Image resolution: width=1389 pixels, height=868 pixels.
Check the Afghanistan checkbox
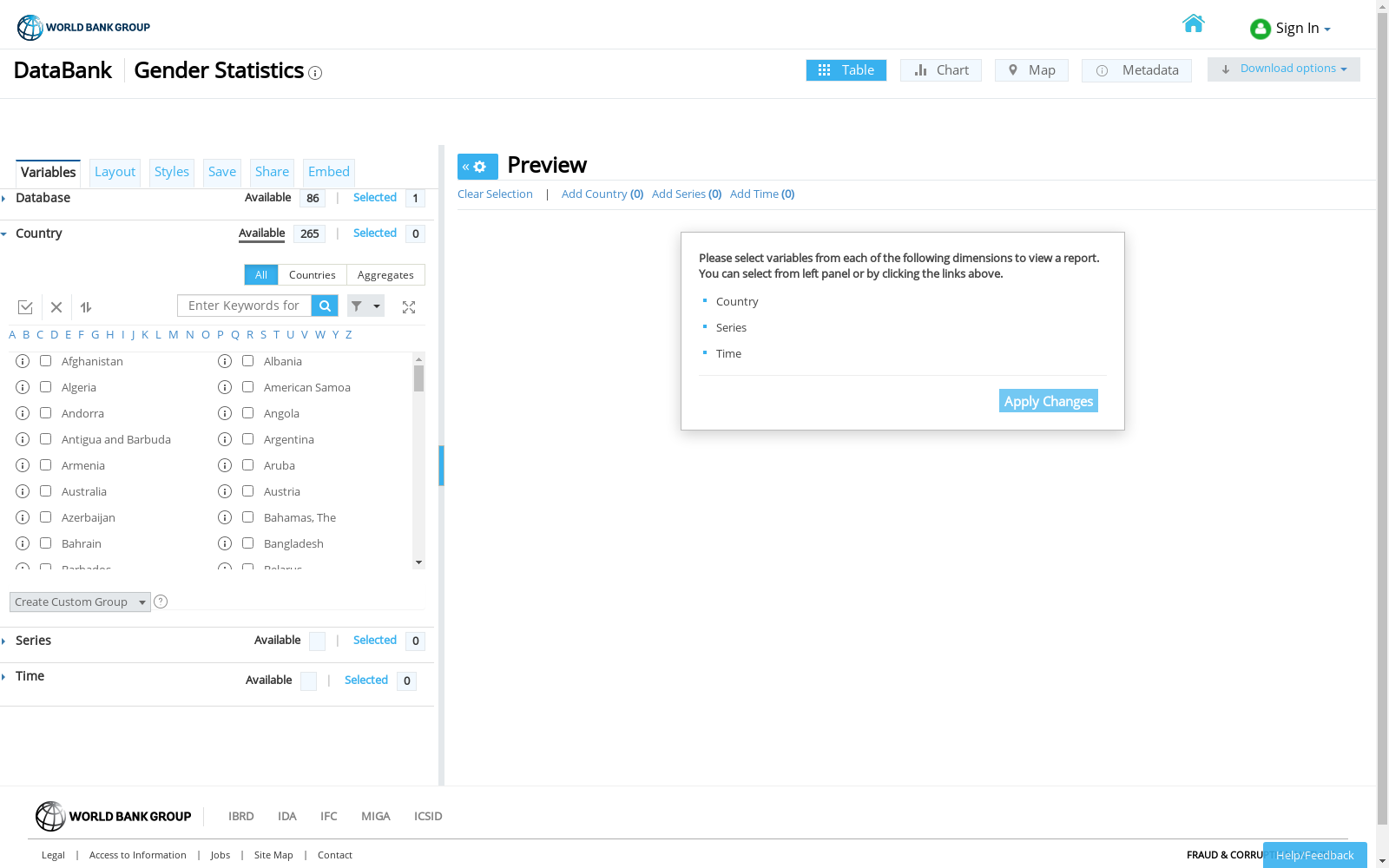tap(46, 361)
